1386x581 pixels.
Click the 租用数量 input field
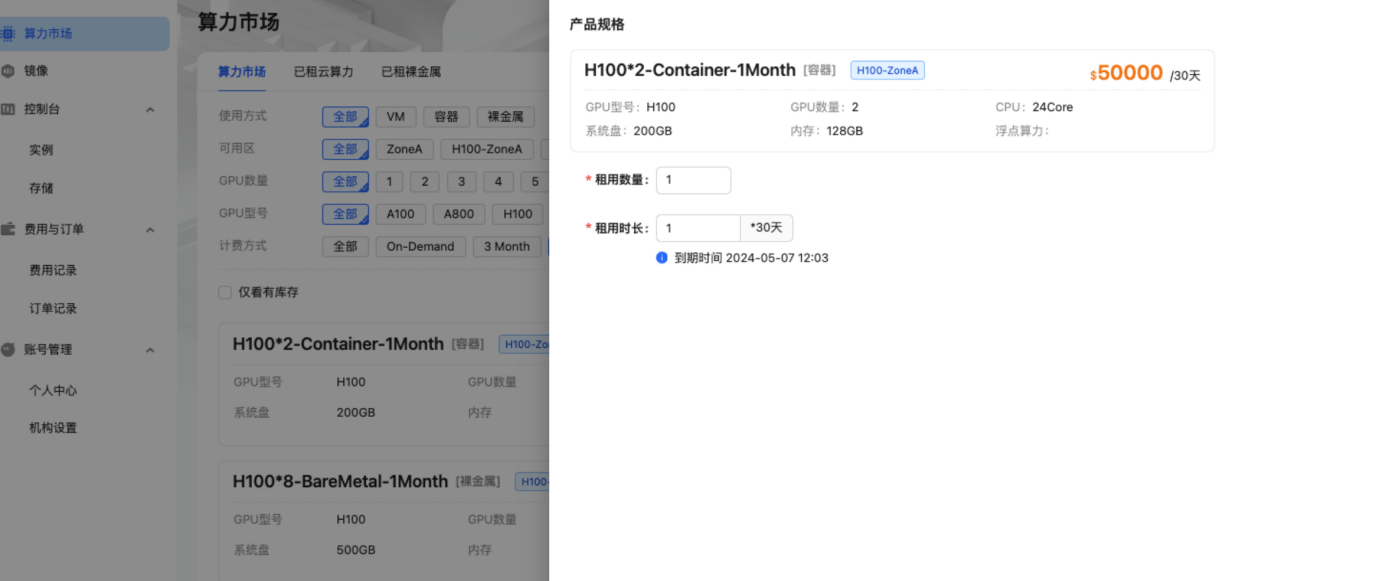tap(693, 180)
